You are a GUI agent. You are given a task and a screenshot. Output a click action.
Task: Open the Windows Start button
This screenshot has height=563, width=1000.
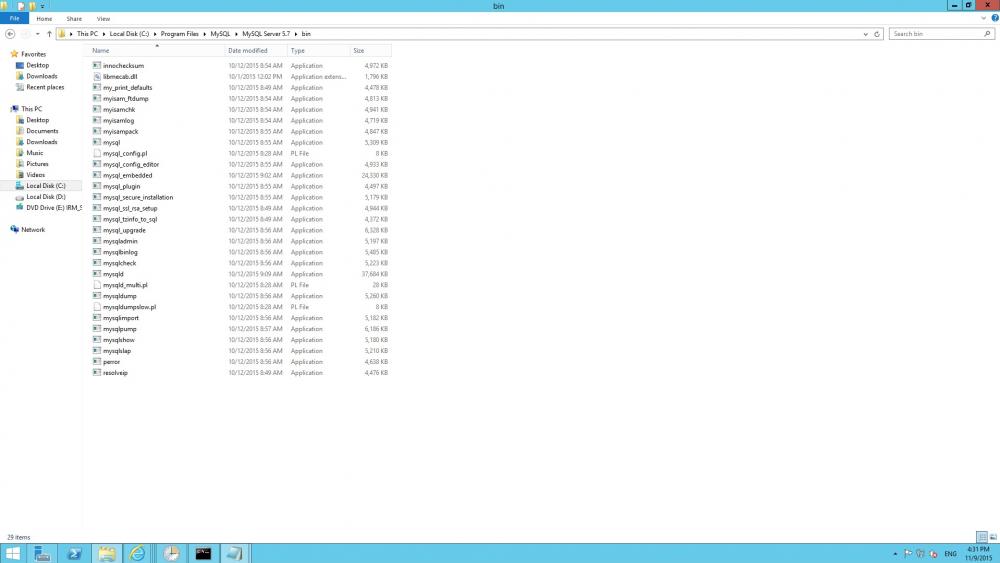coord(13,553)
